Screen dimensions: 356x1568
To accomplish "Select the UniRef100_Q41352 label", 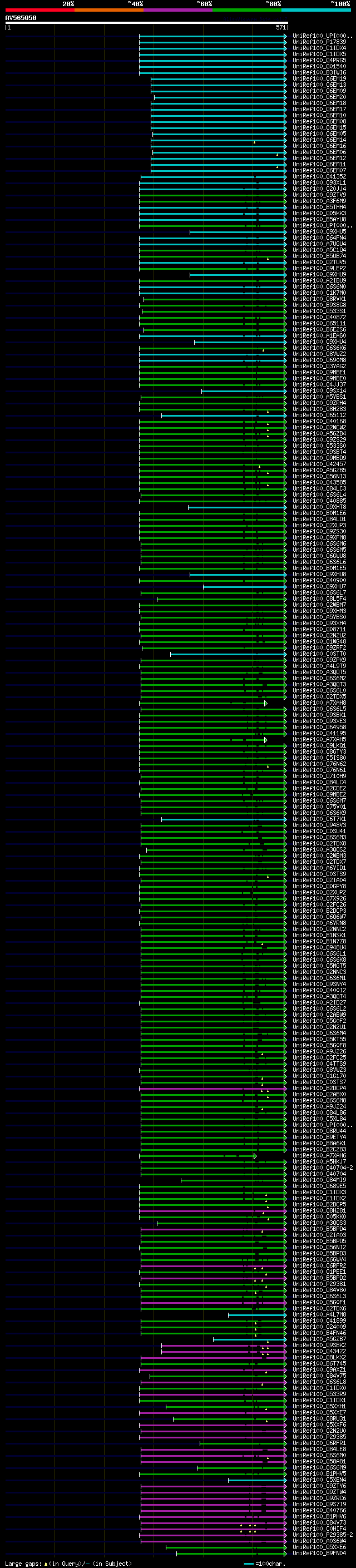I will (x=319, y=176).
